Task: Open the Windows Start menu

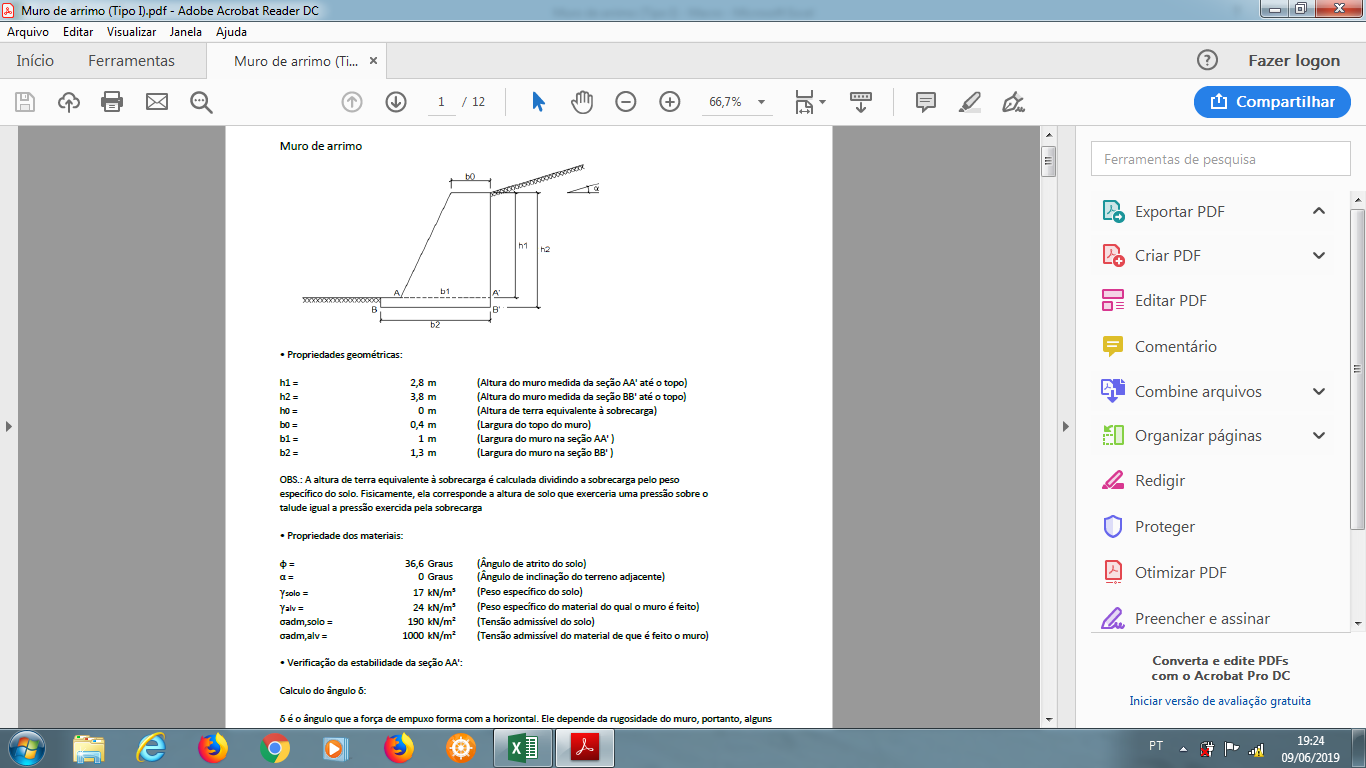Action: tap(25, 748)
